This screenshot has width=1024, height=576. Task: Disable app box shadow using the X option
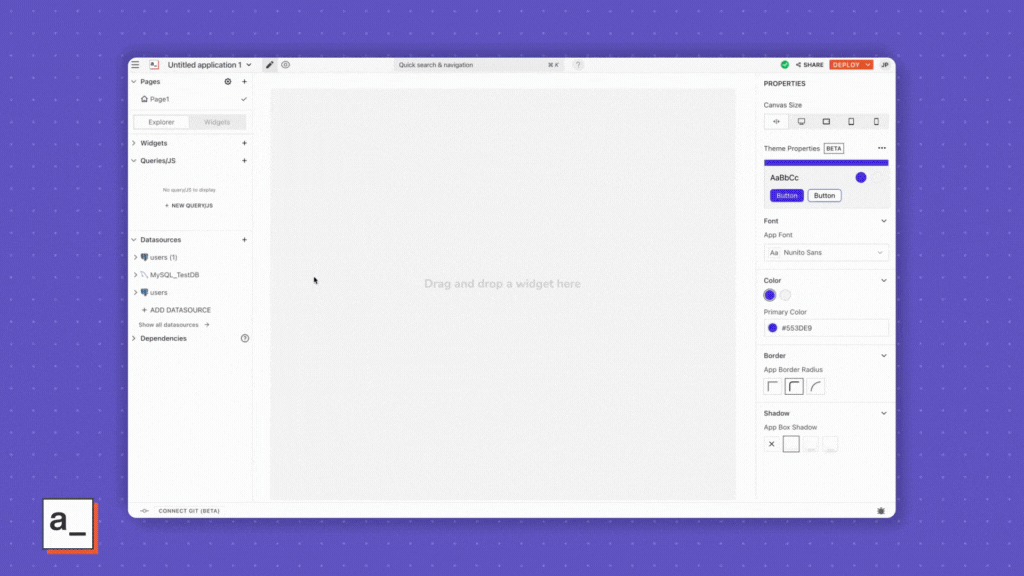pos(771,444)
